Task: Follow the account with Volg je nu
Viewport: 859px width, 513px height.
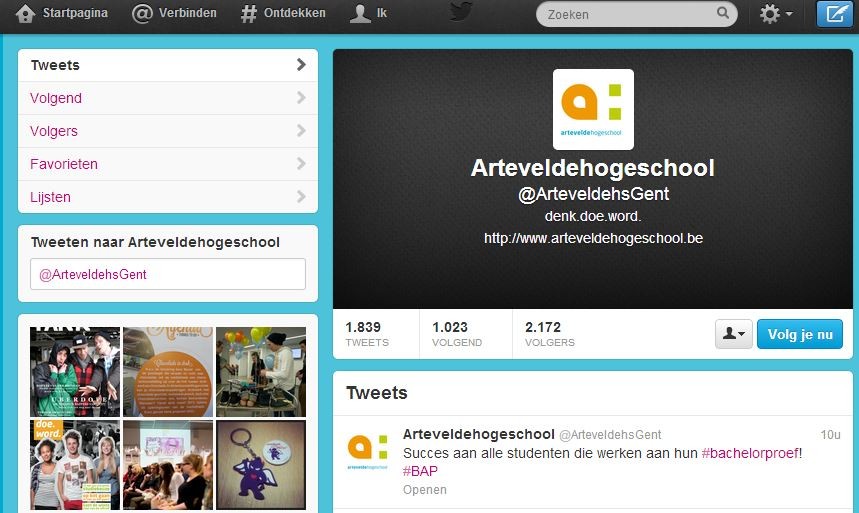Action: click(800, 334)
